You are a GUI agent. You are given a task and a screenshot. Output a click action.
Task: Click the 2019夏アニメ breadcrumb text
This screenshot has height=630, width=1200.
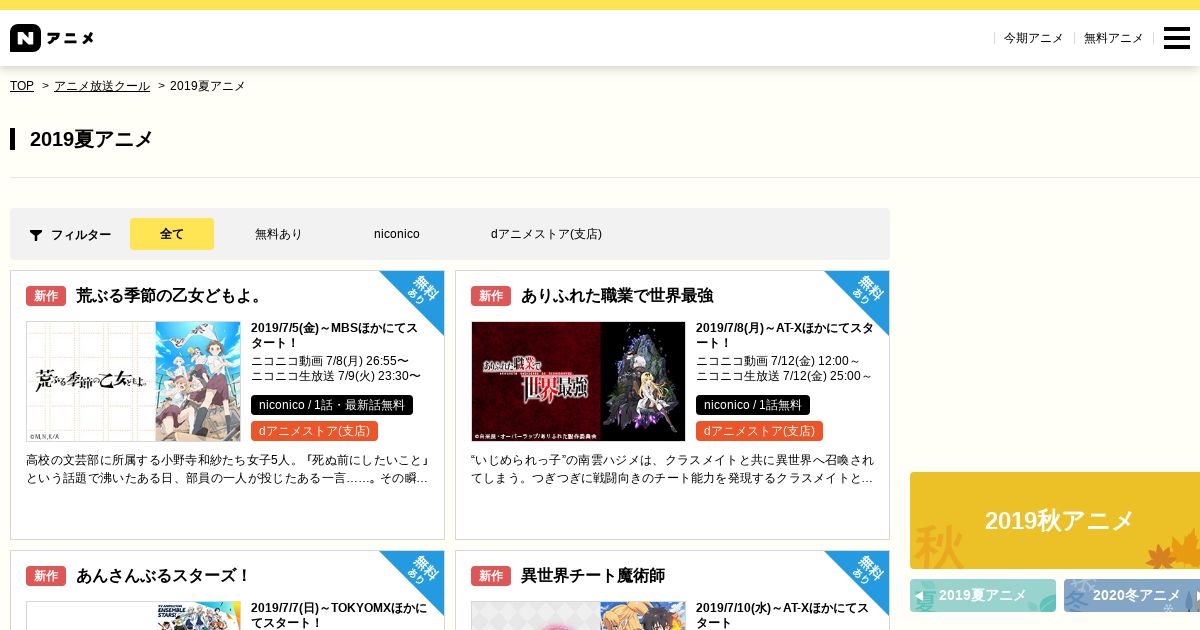pyautogui.click(x=207, y=86)
